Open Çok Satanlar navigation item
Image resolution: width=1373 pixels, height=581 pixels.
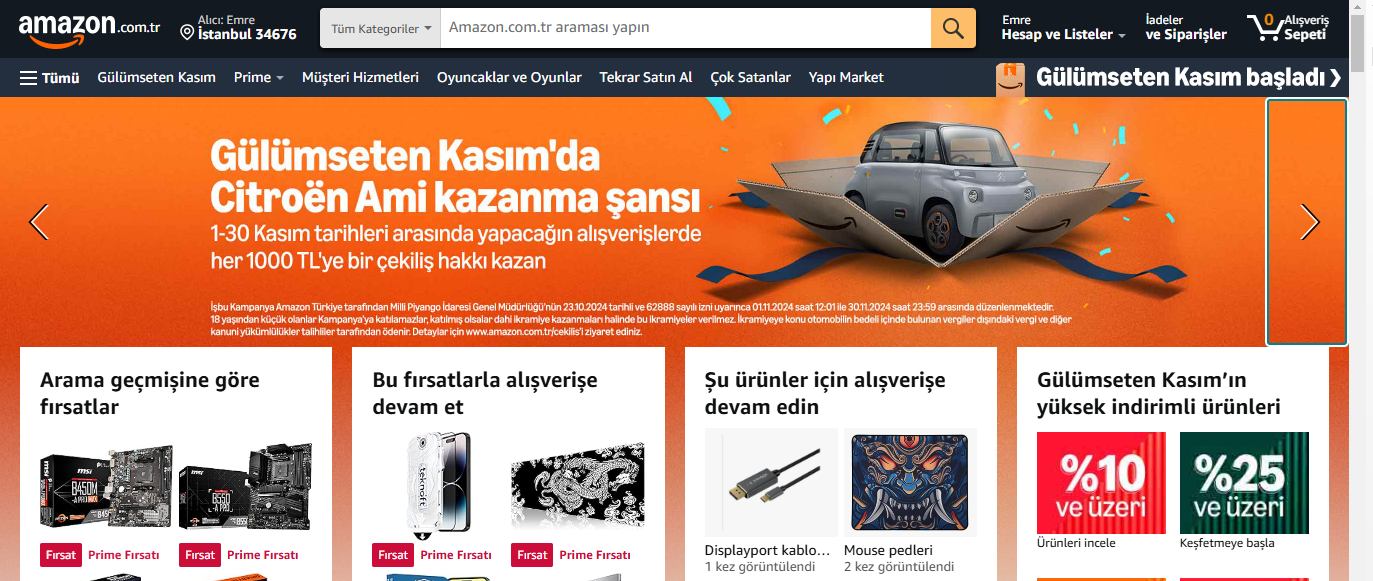click(750, 77)
